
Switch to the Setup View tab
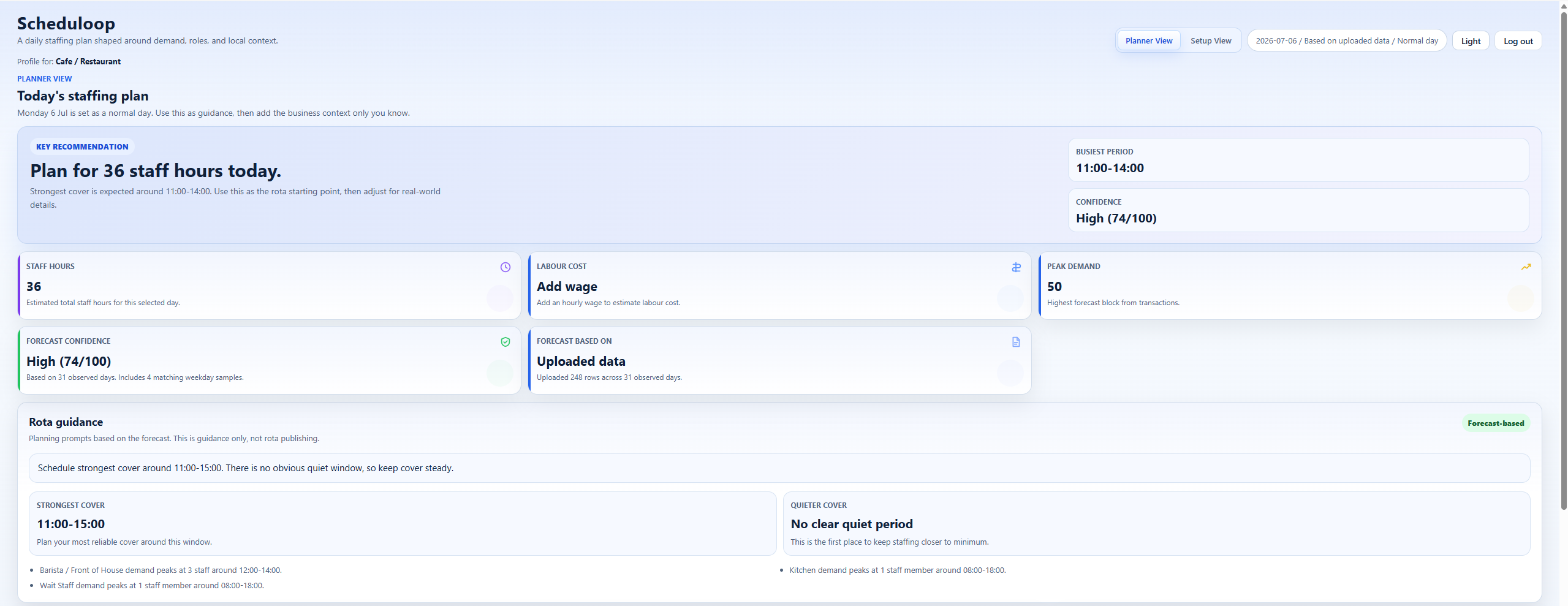tap(1210, 40)
